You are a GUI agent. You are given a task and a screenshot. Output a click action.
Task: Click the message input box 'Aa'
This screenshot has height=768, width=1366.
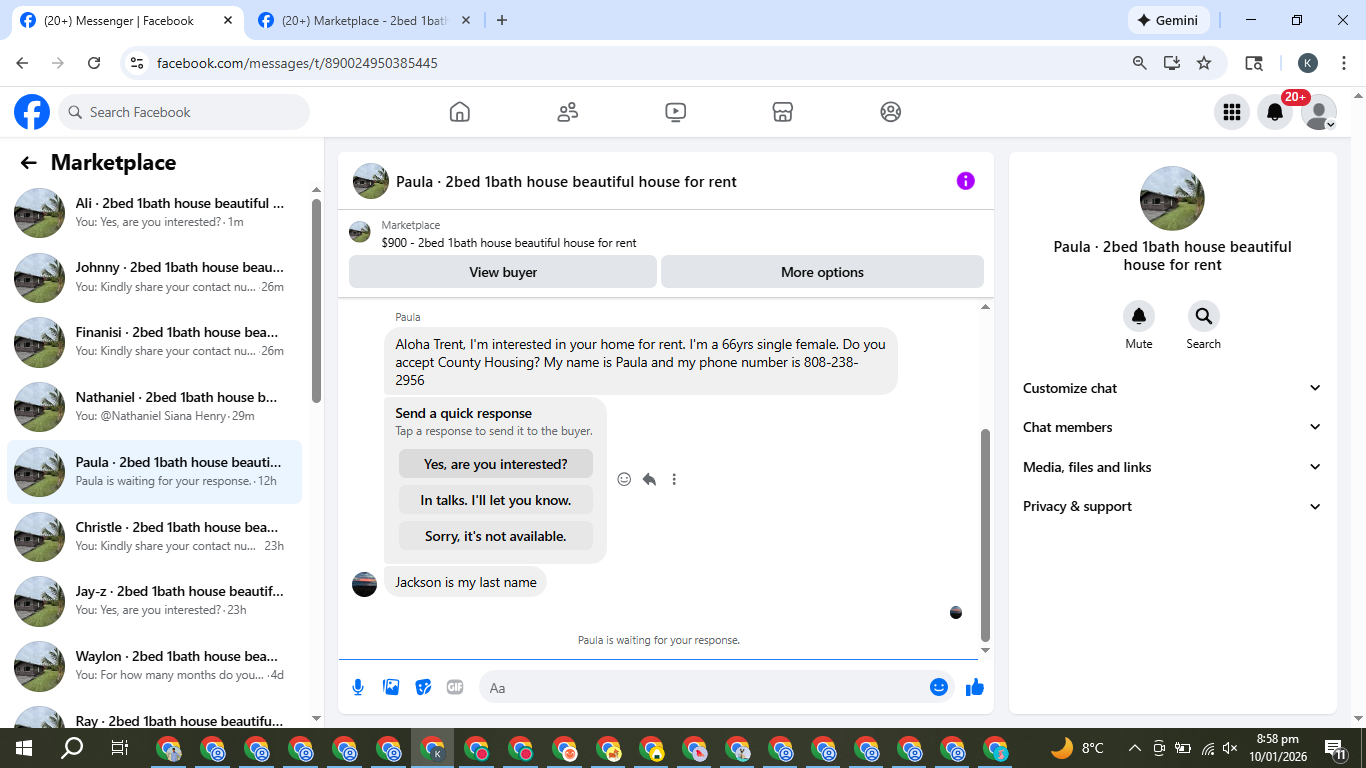pyautogui.click(x=705, y=687)
